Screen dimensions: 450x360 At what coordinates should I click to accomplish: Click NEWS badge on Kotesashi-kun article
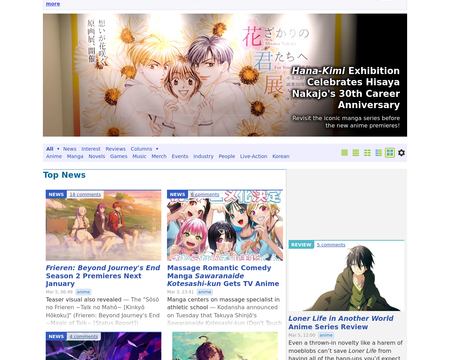pyautogui.click(x=177, y=194)
